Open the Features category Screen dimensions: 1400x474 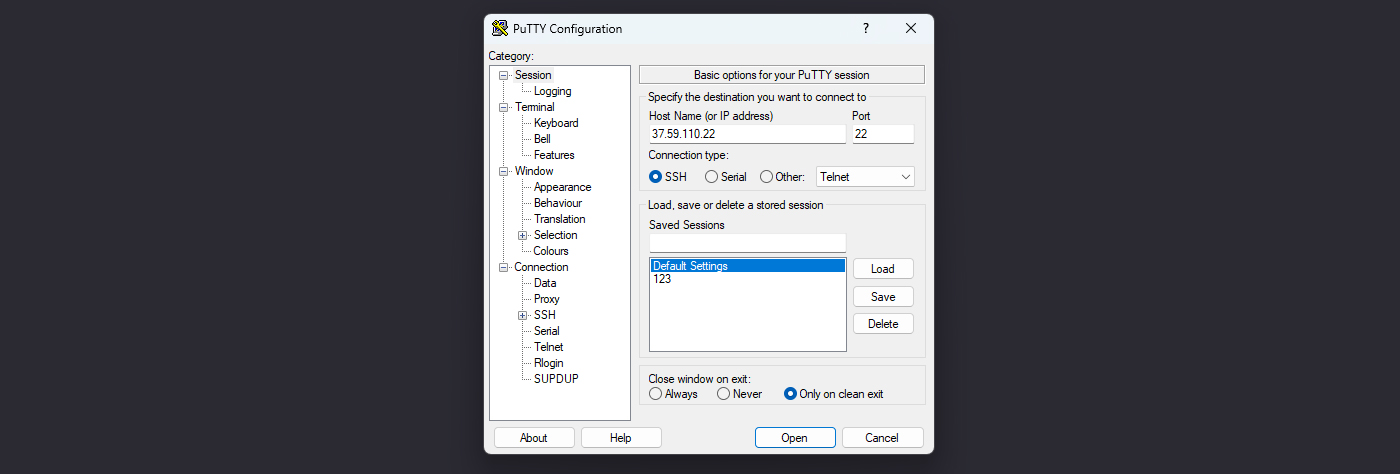554,155
